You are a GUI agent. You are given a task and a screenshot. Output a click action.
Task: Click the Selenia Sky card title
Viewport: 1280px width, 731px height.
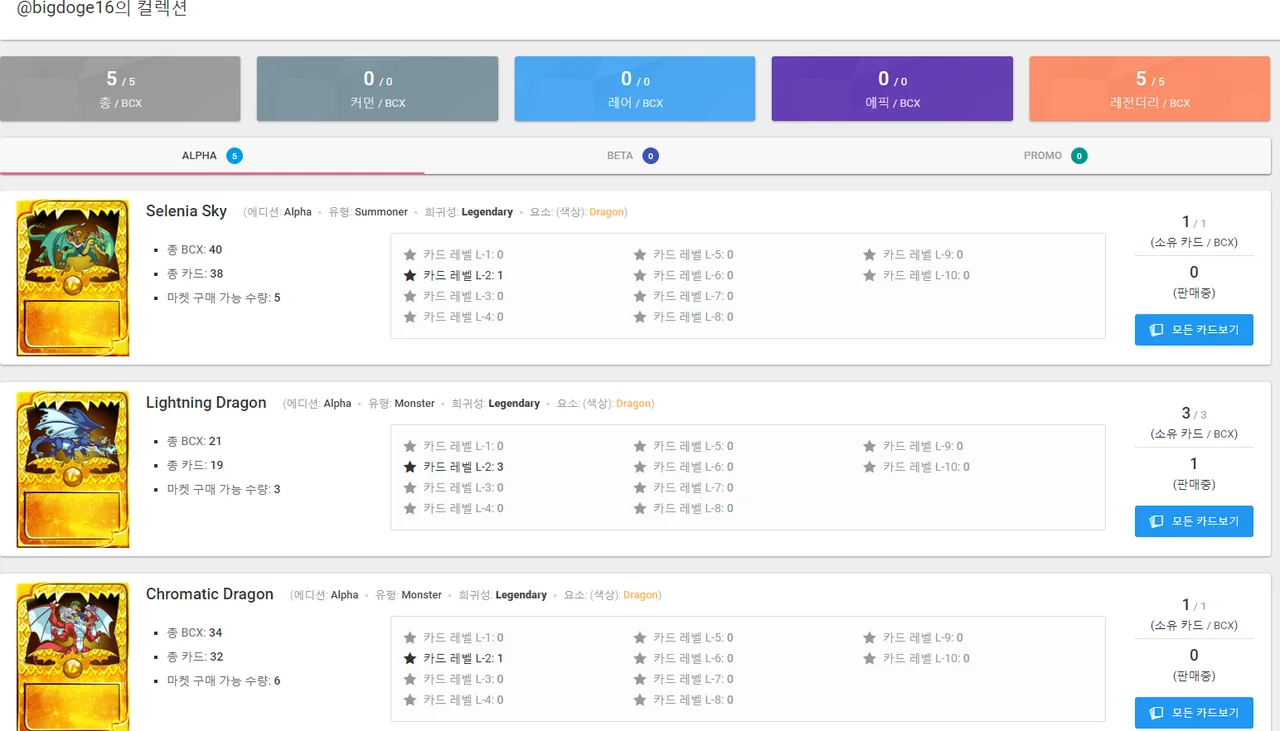pos(186,211)
